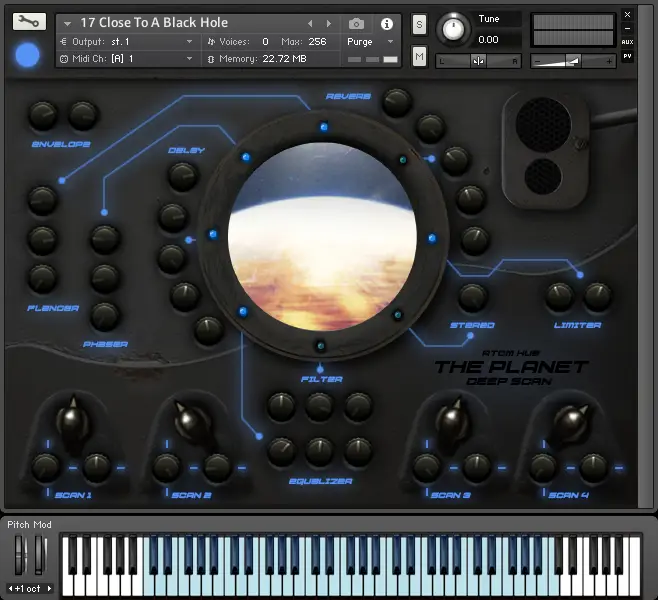Screen dimensions: 658x600
Task: Mute the instrument with the M button
Action: click(x=419, y=56)
